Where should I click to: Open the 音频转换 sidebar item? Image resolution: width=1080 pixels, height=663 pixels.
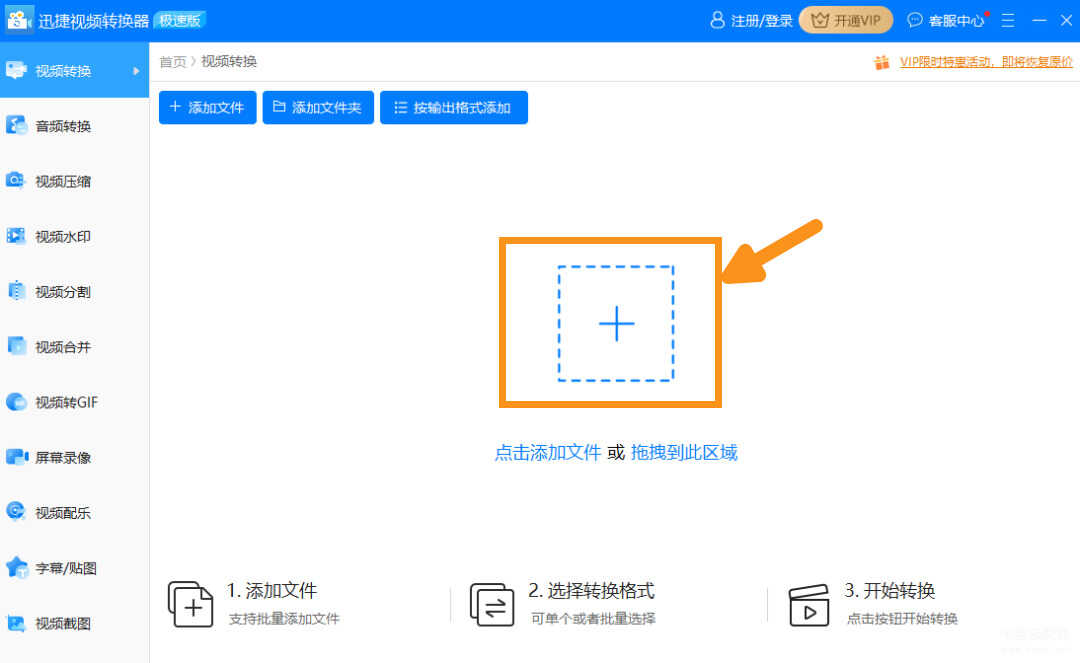(x=74, y=126)
